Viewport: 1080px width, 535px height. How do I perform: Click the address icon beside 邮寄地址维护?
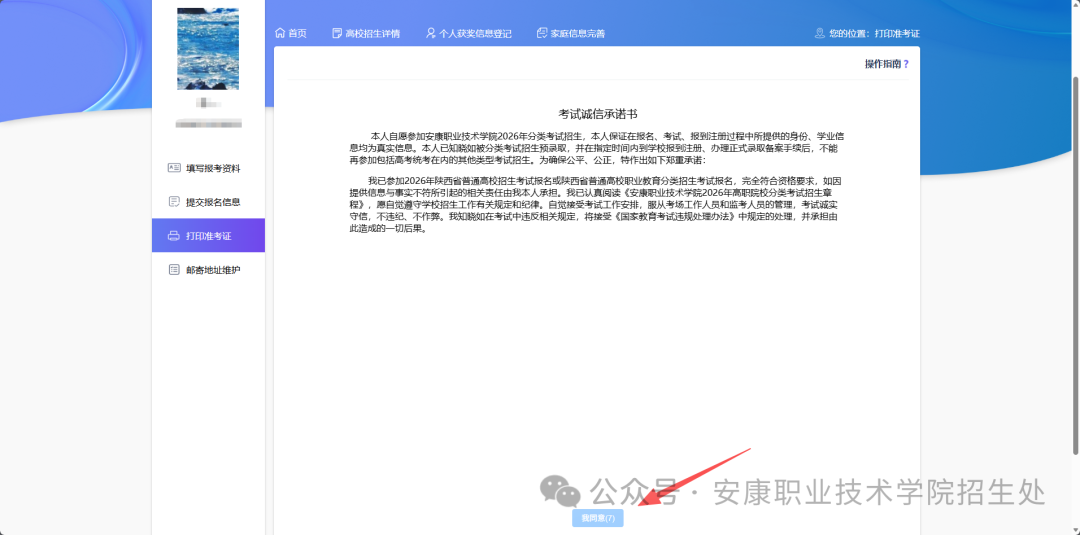pos(174,270)
